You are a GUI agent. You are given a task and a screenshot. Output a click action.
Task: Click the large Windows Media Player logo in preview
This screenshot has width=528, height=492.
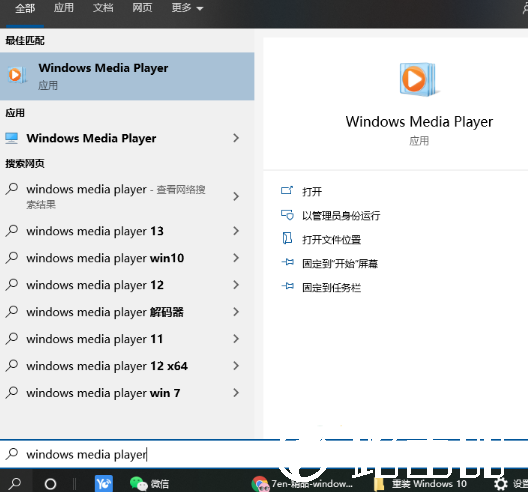click(419, 79)
